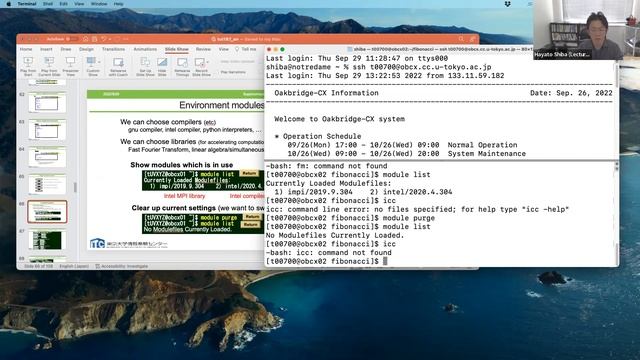Open the Transitions tab
Image resolution: width=640 pixels, height=360 pixels.
click(113, 49)
